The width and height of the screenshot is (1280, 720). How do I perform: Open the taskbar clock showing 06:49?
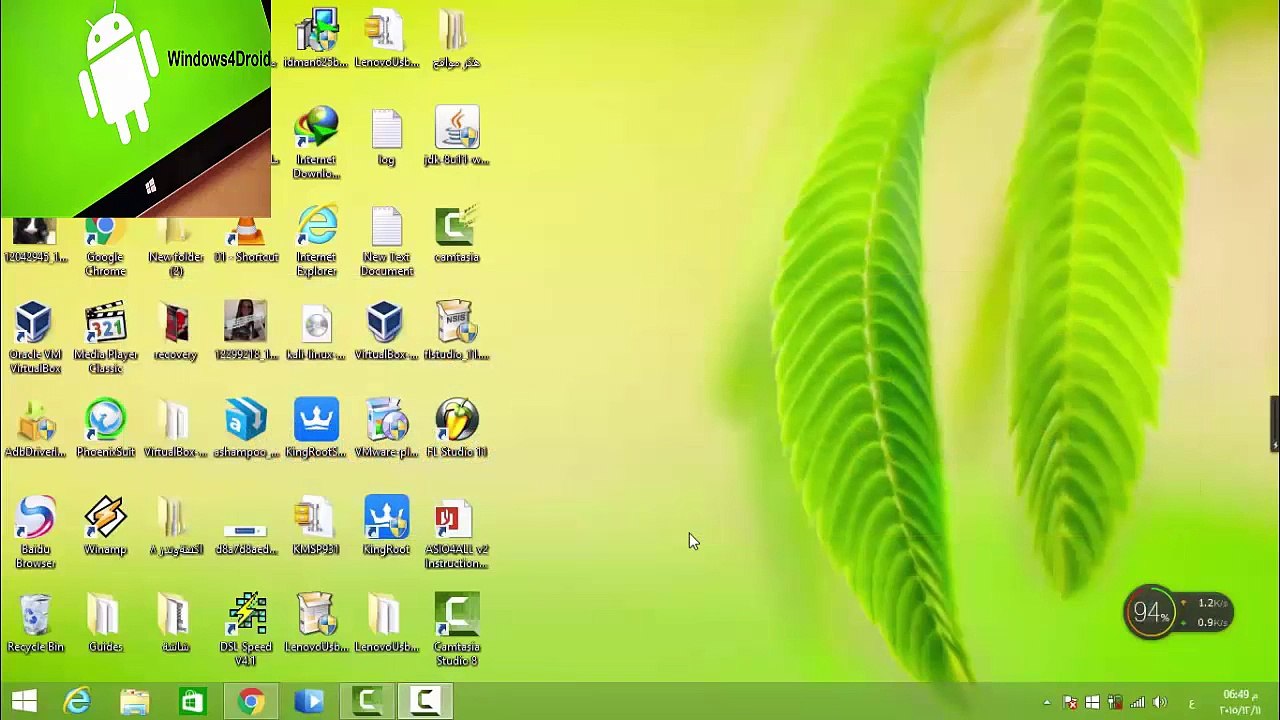pyautogui.click(x=1239, y=702)
